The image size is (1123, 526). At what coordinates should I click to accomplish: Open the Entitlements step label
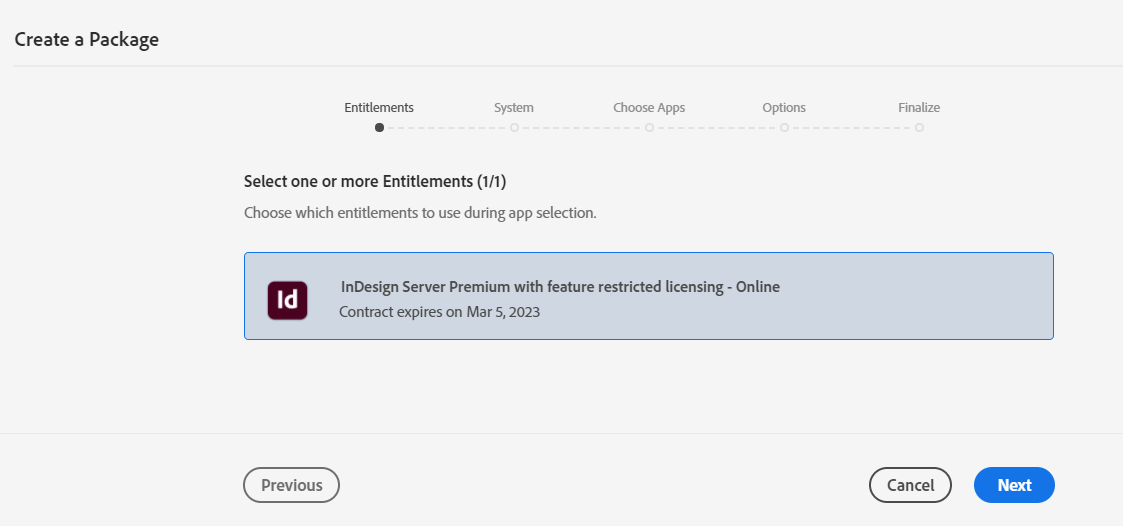(379, 108)
